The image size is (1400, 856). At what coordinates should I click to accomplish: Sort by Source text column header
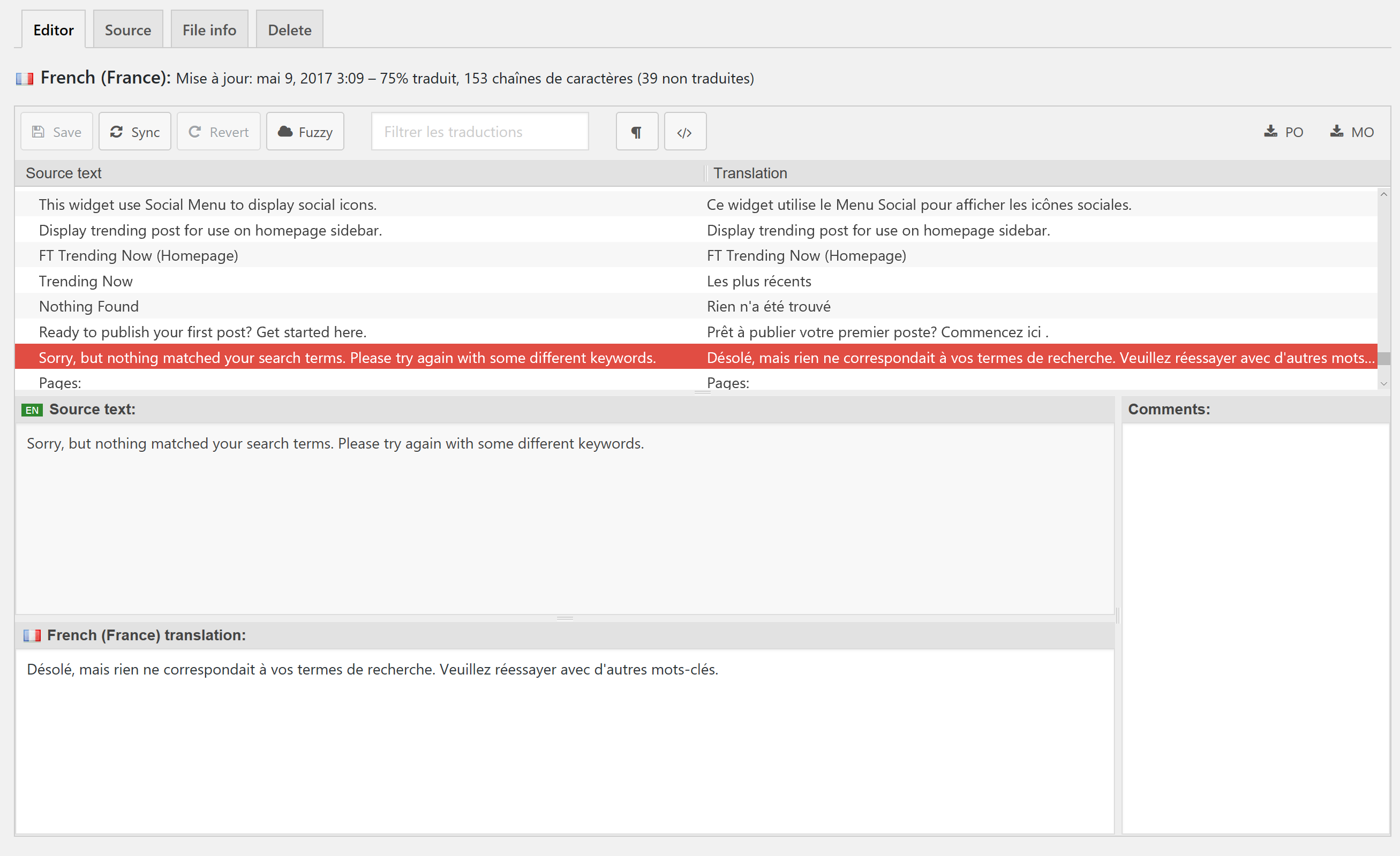[64, 173]
